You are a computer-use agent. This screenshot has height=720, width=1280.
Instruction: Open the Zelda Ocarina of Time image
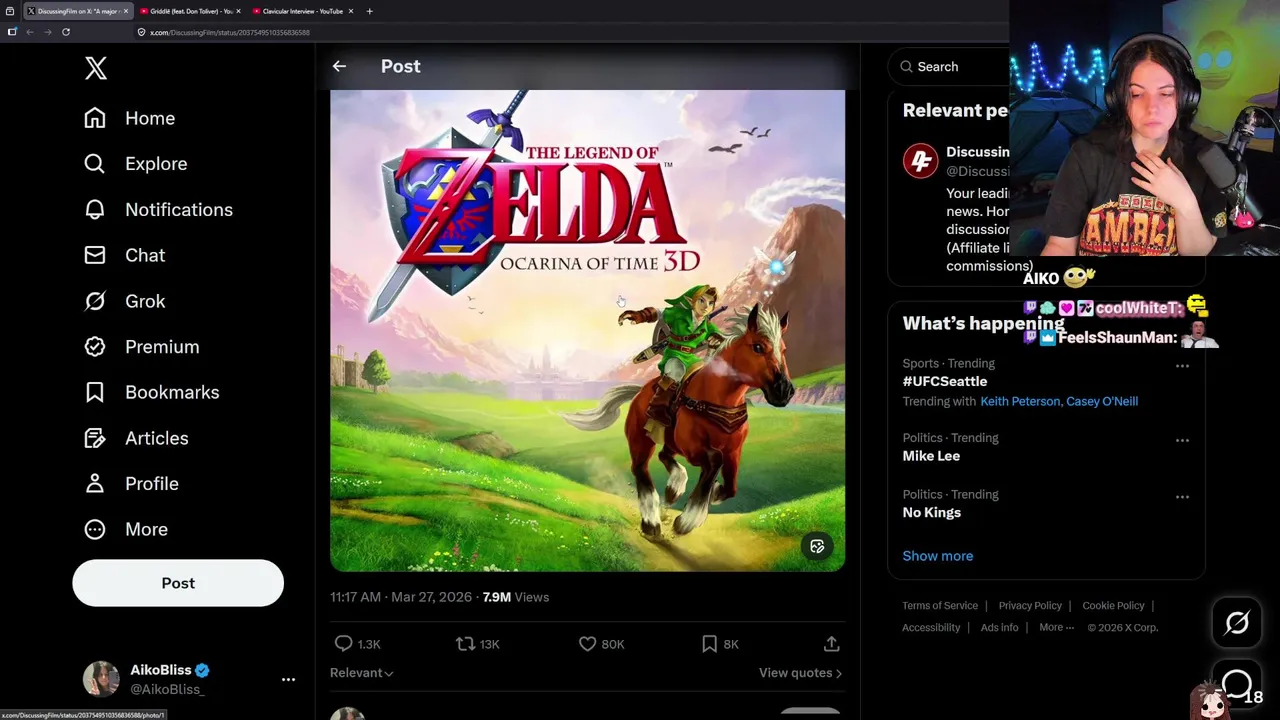587,330
